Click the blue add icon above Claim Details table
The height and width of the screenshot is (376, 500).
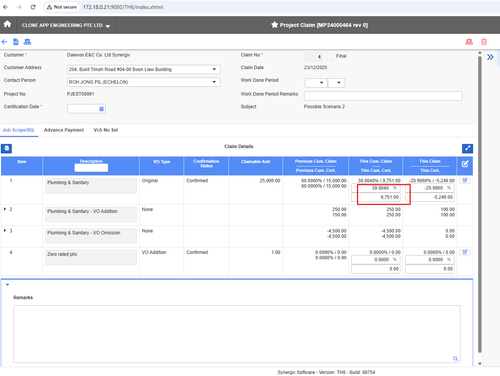coord(6,148)
